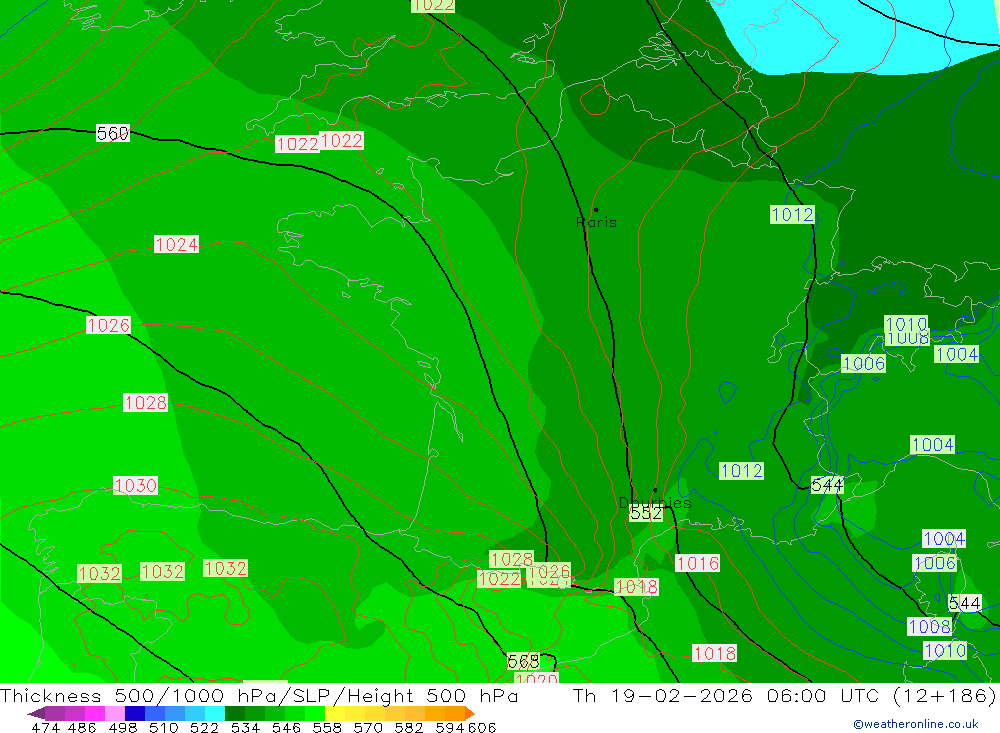Click the Dourbies location dot marker
This screenshot has width=1000, height=733.
click(x=655, y=491)
